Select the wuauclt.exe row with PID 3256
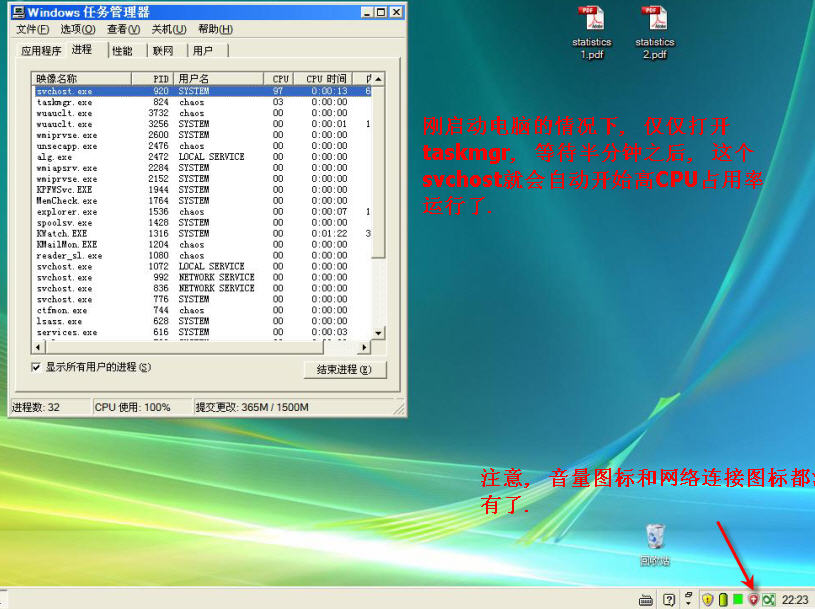 coord(202,124)
